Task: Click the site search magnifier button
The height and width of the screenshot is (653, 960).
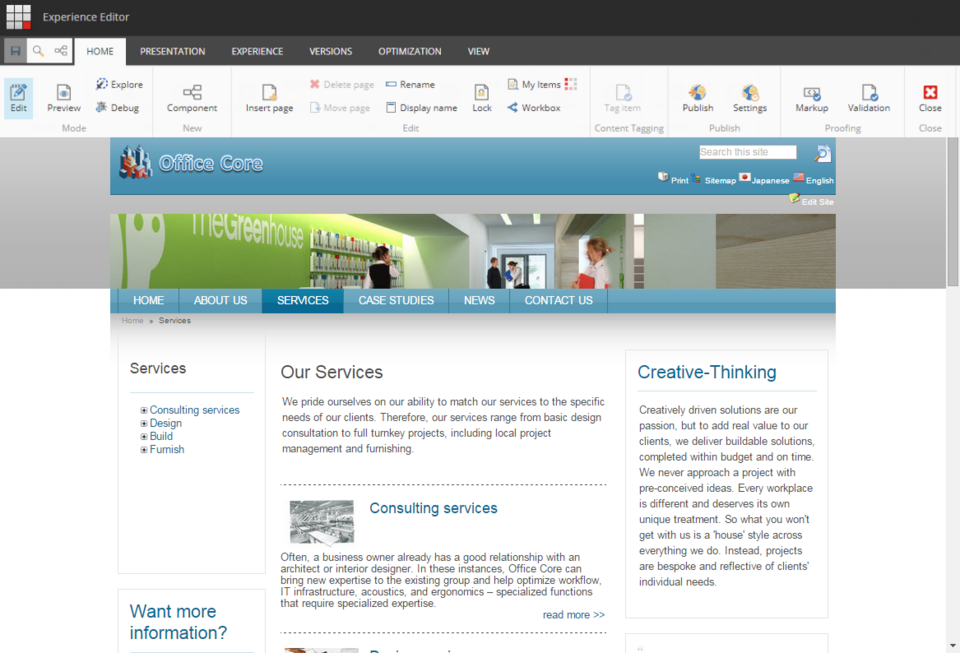Action: pyautogui.click(x=823, y=153)
